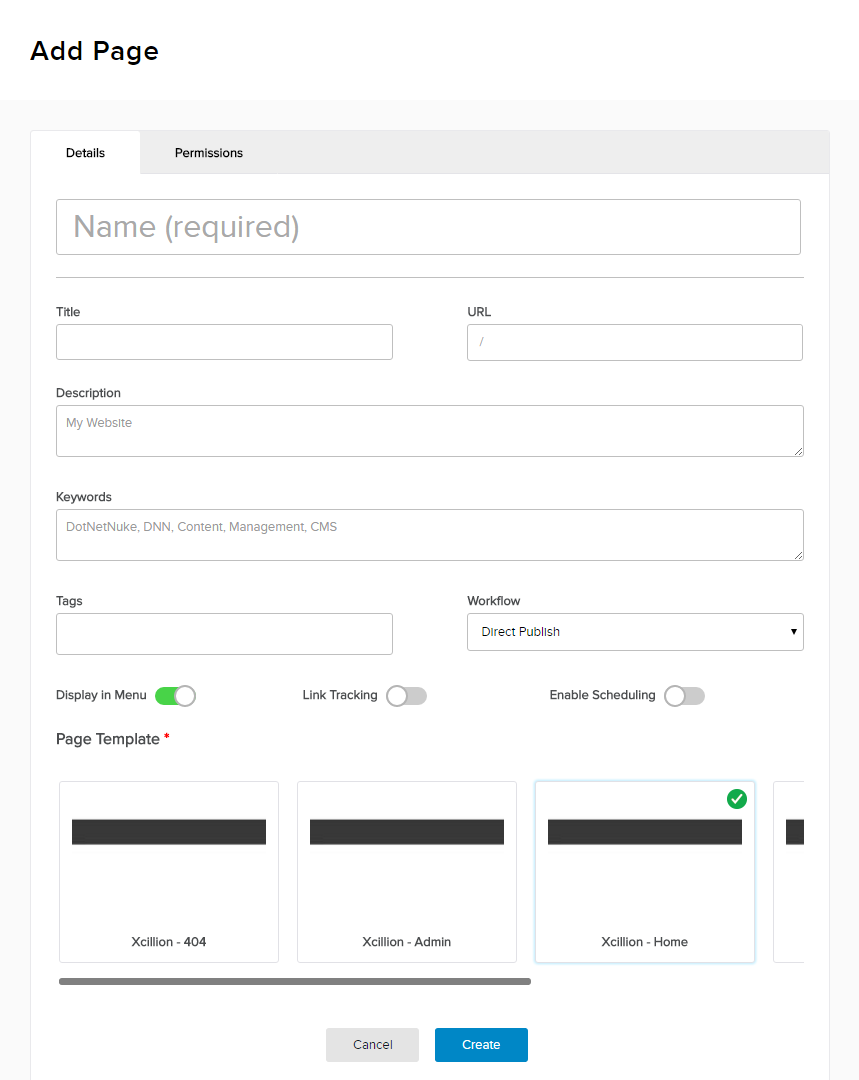Click into the Title input box
The height and width of the screenshot is (1080, 859).
[224, 342]
